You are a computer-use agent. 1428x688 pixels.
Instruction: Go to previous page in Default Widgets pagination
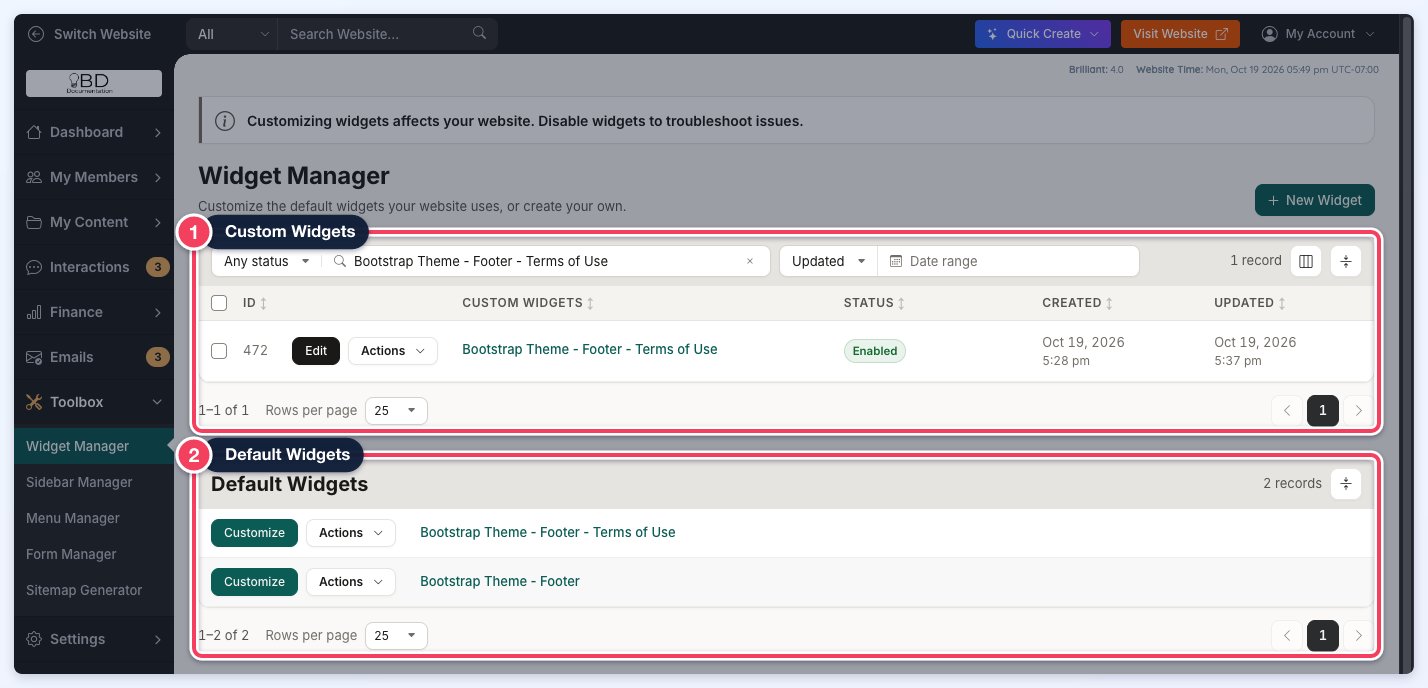tap(1287, 636)
